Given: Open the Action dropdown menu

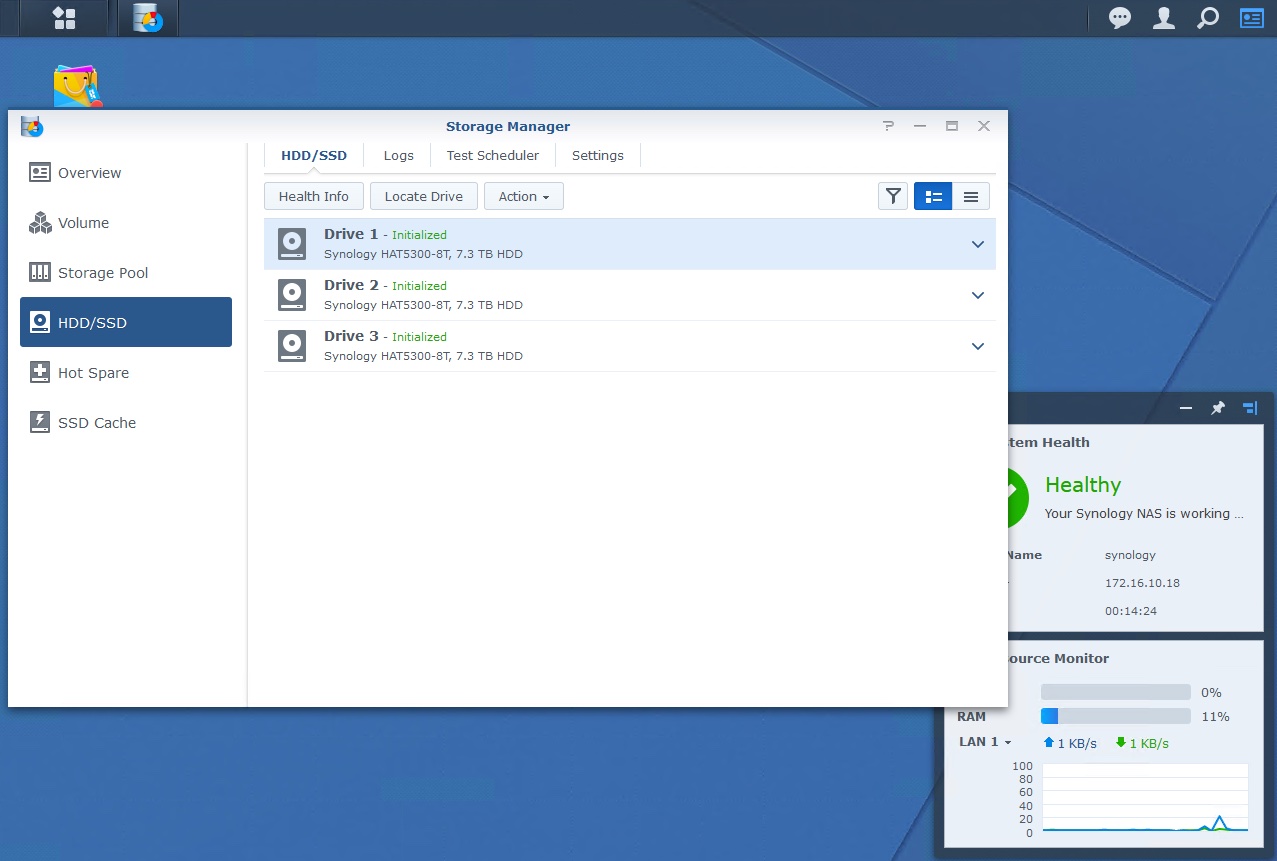Looking at the screenshot, I should click(x=523, y=197).
